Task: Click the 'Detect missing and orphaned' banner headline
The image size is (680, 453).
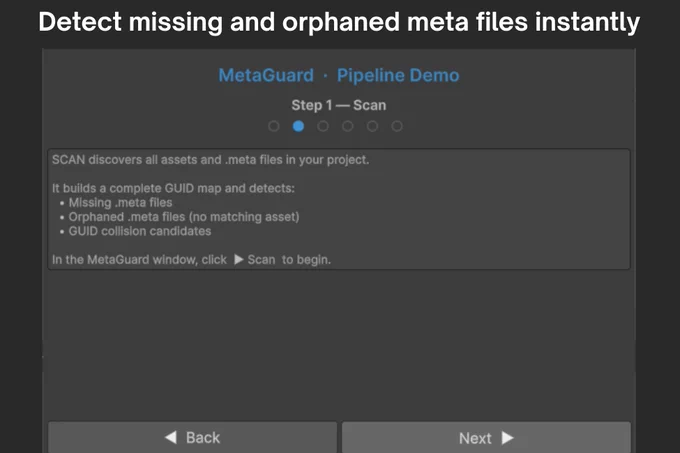Action: coord(339,22)
